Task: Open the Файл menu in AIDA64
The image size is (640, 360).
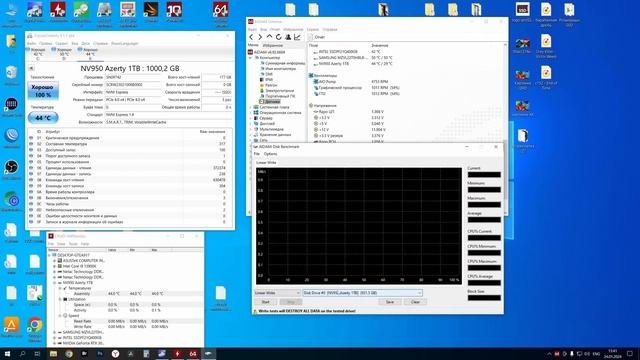Action: [252, 29]
